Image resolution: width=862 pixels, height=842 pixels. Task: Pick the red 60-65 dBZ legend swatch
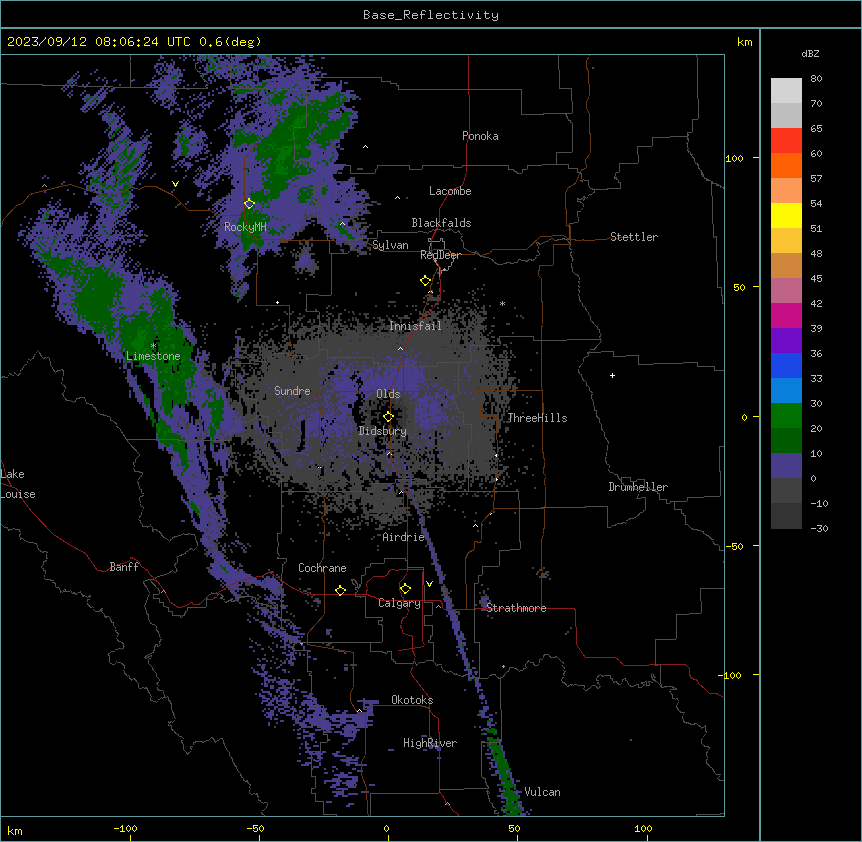[x=786, y=140]
